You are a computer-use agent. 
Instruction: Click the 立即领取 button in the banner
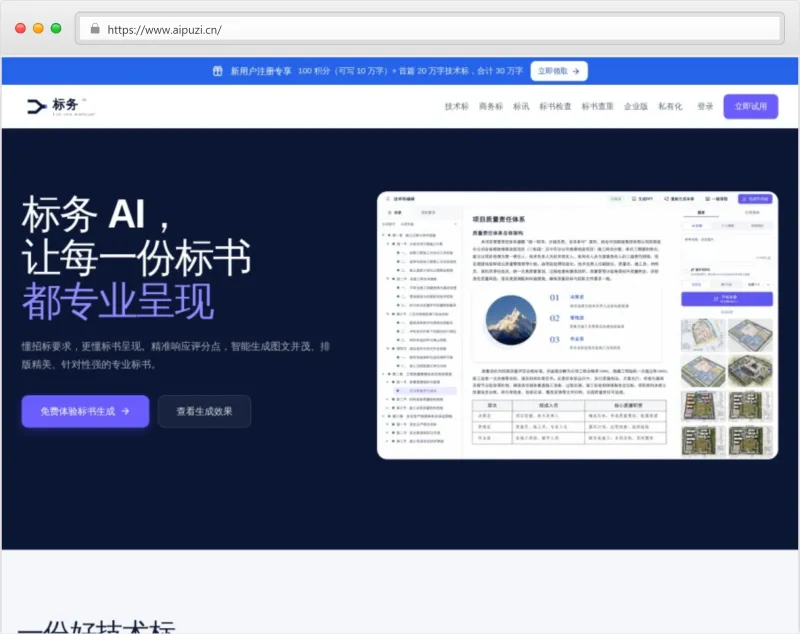tap(559, 71)
